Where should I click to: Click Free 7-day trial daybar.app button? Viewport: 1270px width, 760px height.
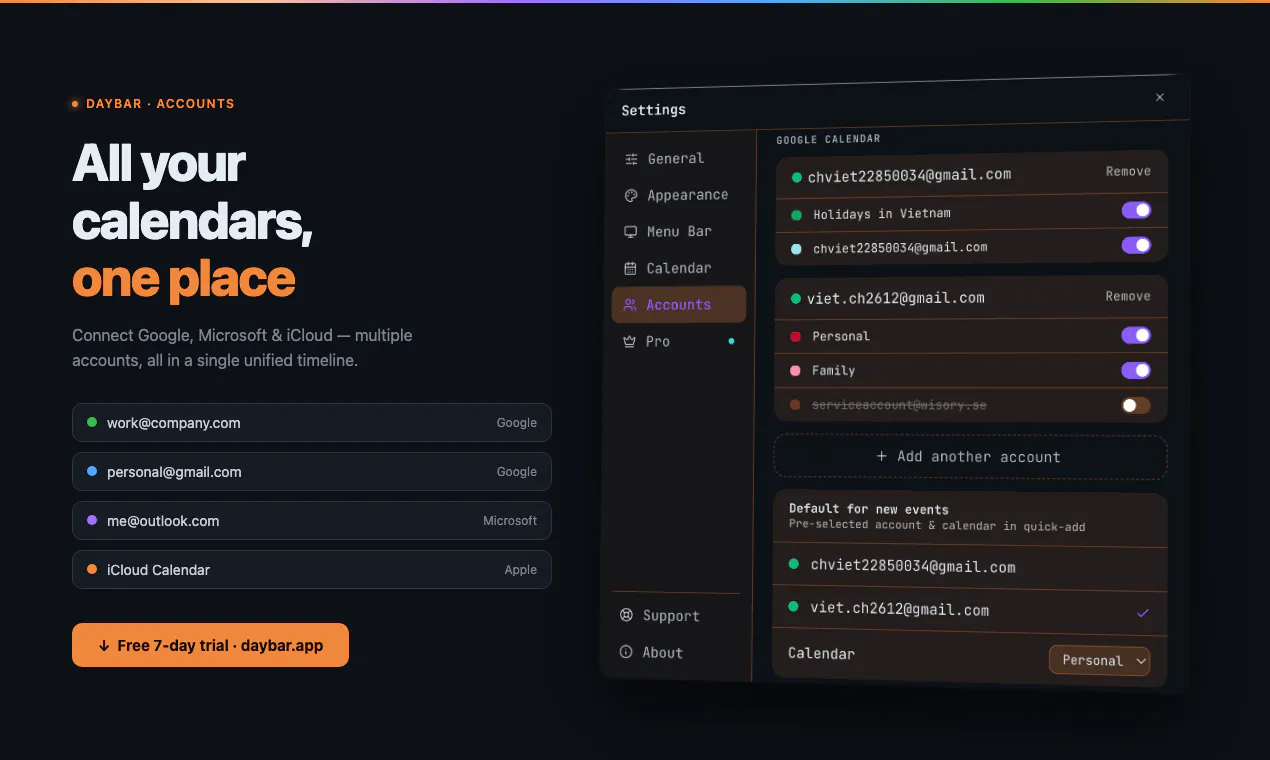coord(210,645)
